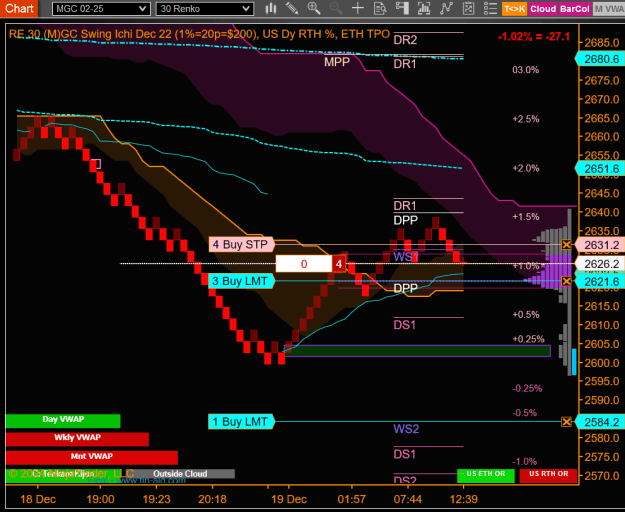Click the 12:39 time axis label
This screenshot has width=625, height=512.
464,499
